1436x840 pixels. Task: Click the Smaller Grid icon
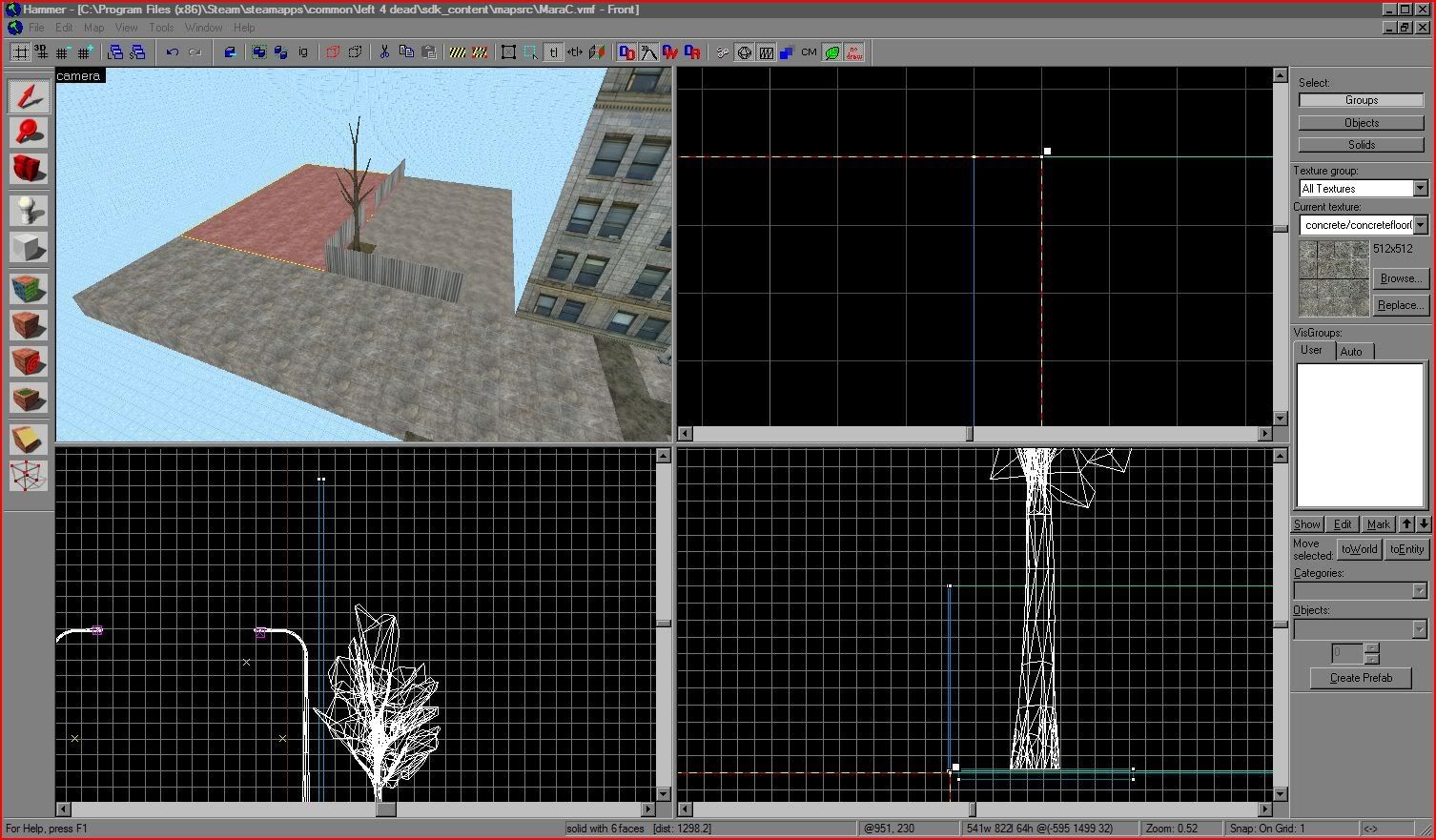click(64, 52)
